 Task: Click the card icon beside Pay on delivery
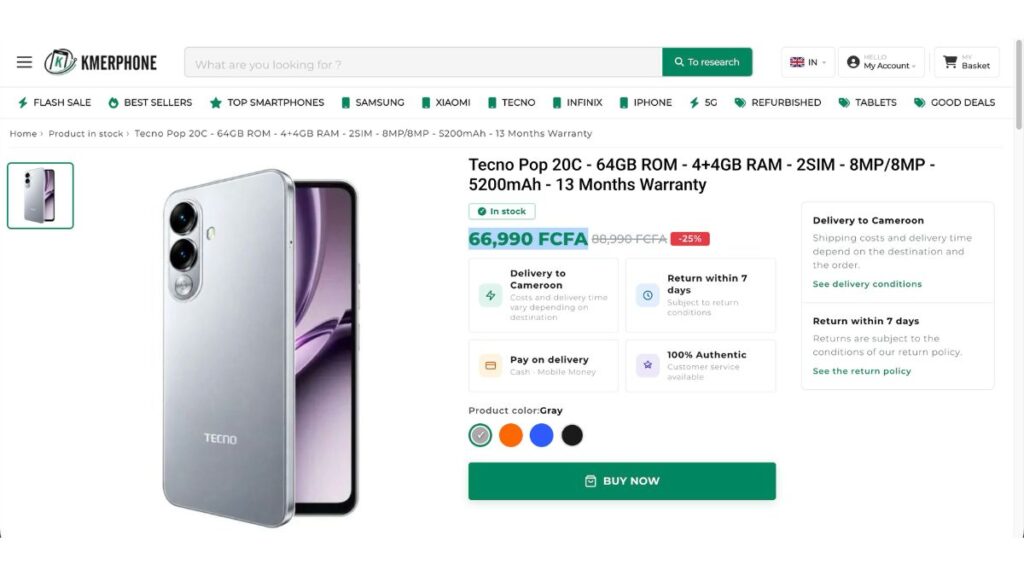(x=490, y=366)
